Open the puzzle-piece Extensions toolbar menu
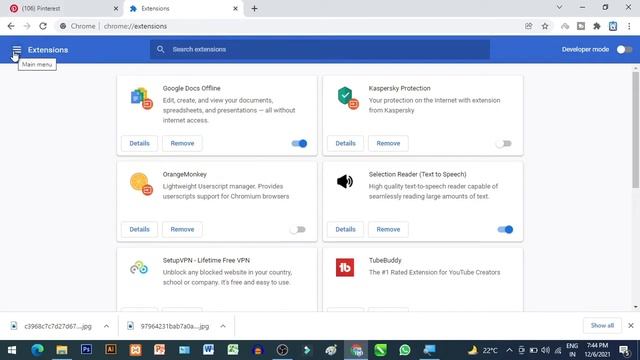 [x=597, y=26]
